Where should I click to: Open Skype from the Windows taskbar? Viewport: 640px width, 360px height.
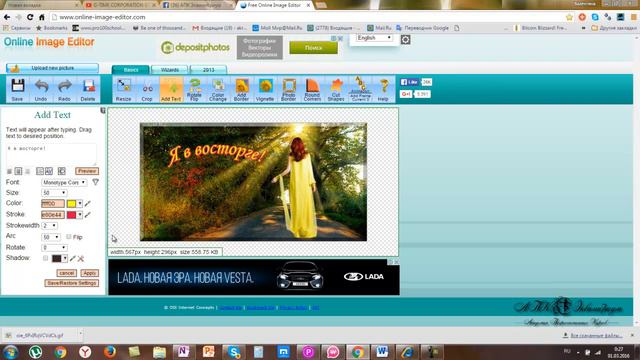(x=234, y=352)
